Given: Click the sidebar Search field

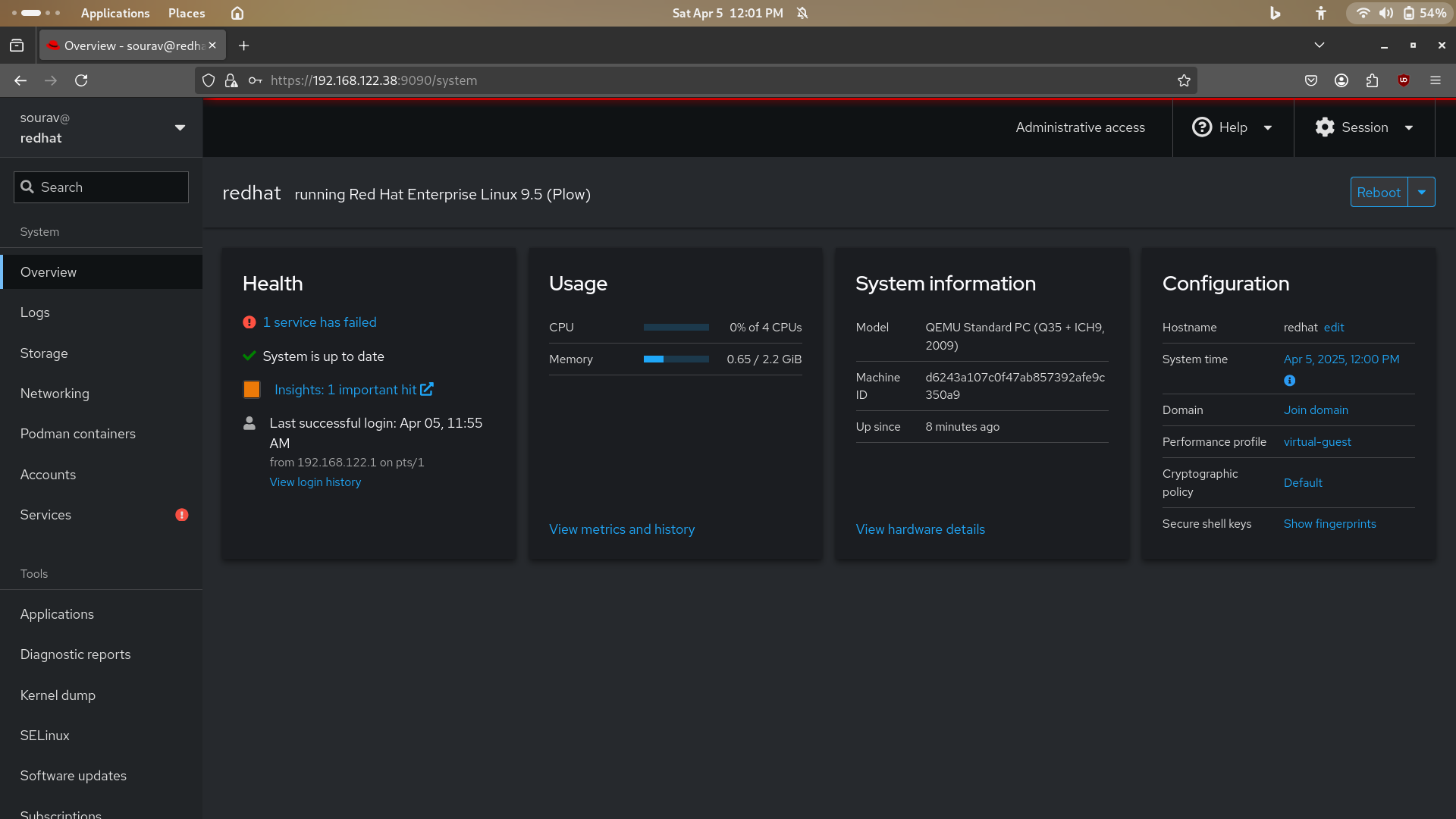Looking at the screenshot, I should point(101,187).
